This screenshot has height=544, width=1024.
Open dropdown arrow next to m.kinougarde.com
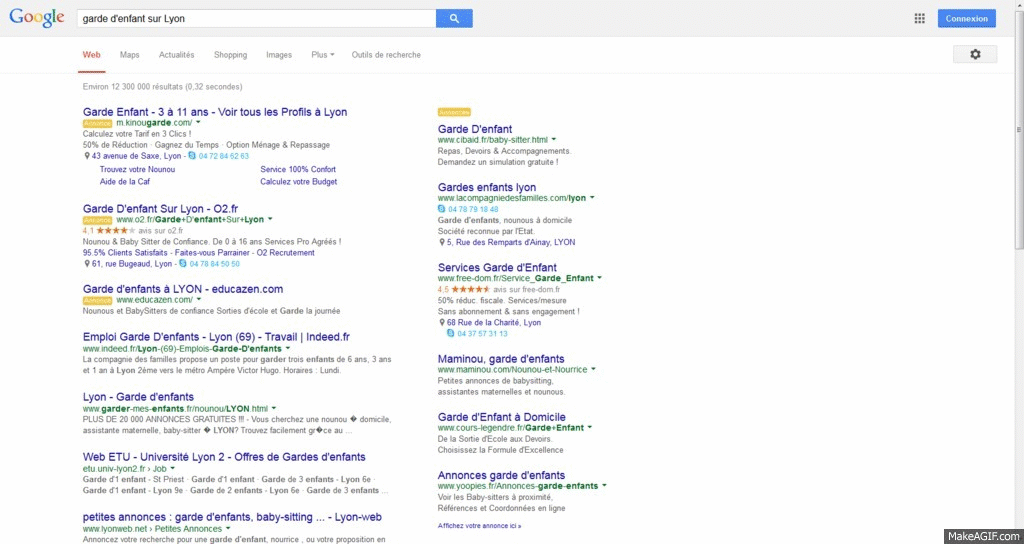(199, 122)
